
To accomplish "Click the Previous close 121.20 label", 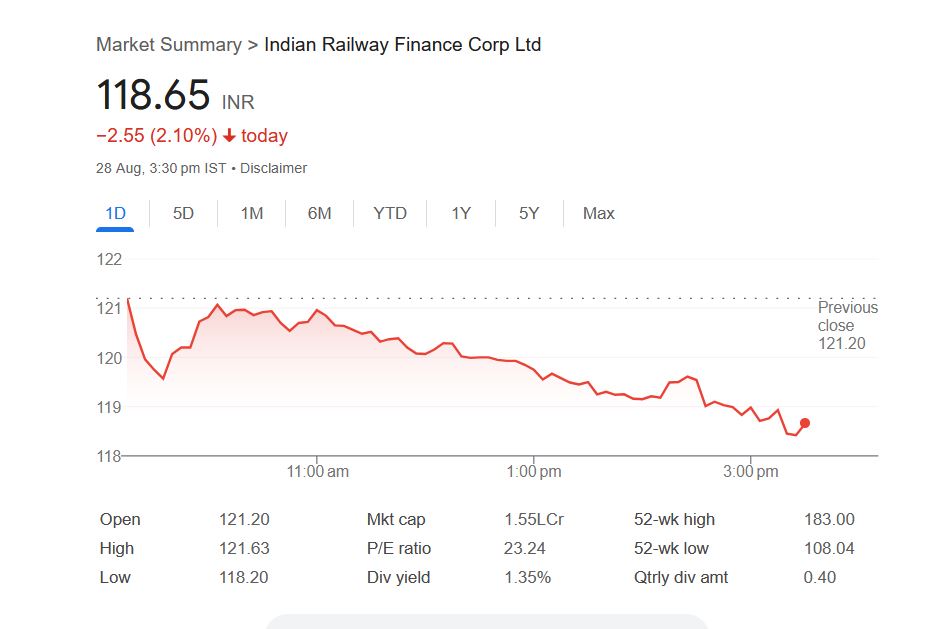I will 847,325.
